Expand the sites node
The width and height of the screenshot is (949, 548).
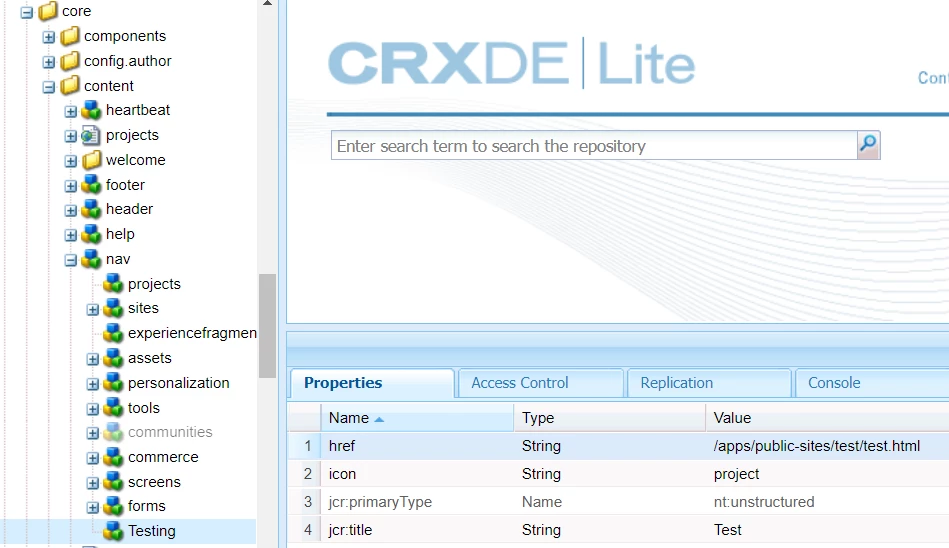[92, 309]
